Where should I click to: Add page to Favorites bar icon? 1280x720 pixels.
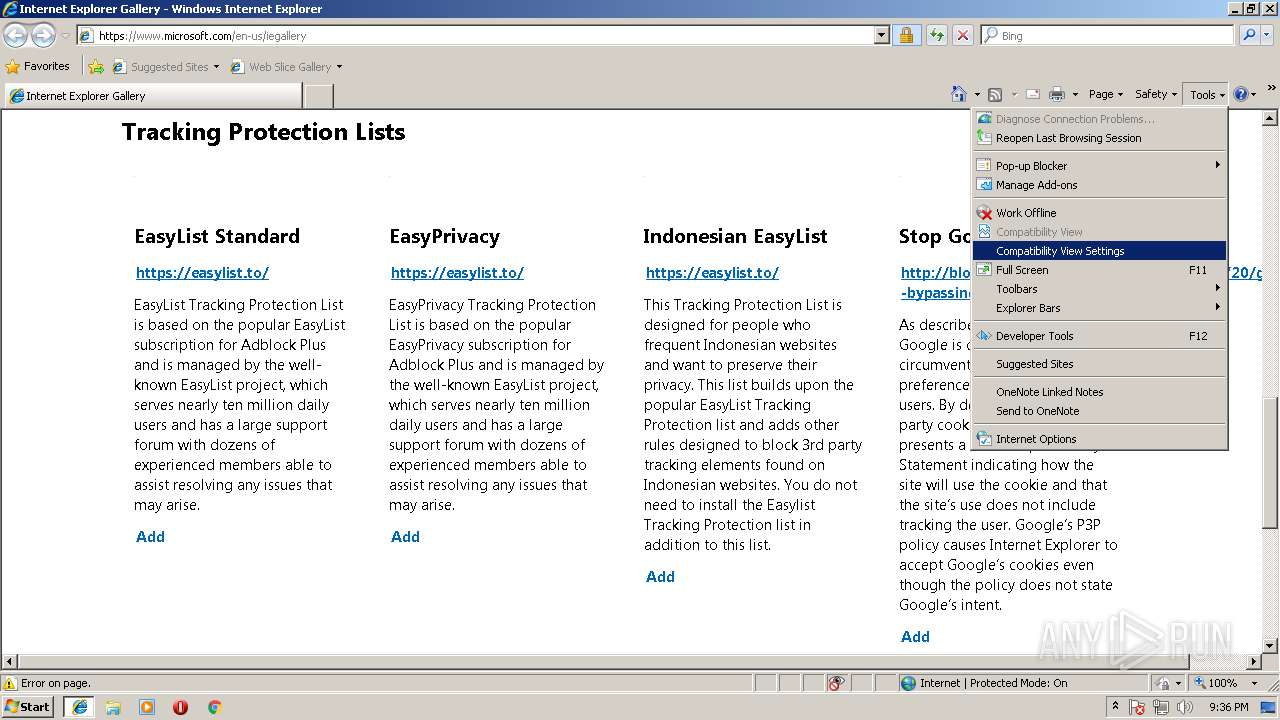pyautogui.click(x=96, y=66)
